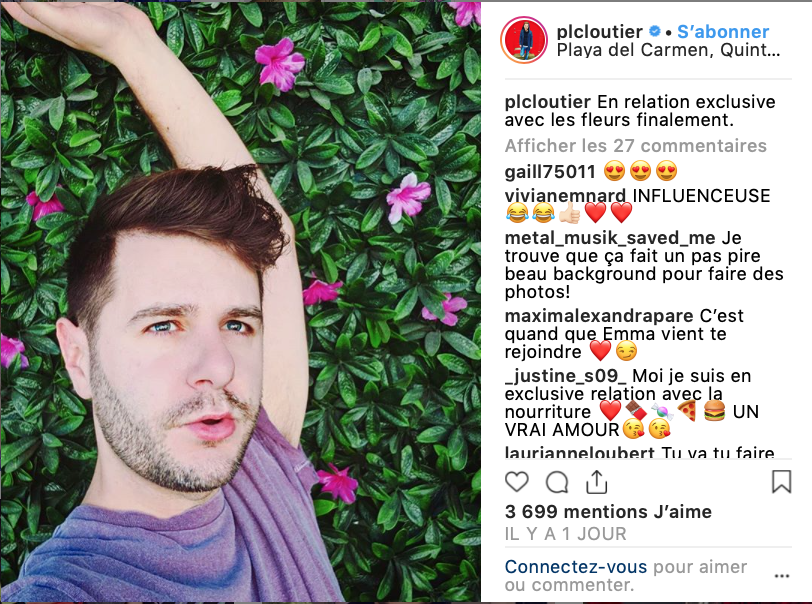Open _justine_s09_ commenter profile
The height and width of the screenshot is (604, 812).
(566, 376)
